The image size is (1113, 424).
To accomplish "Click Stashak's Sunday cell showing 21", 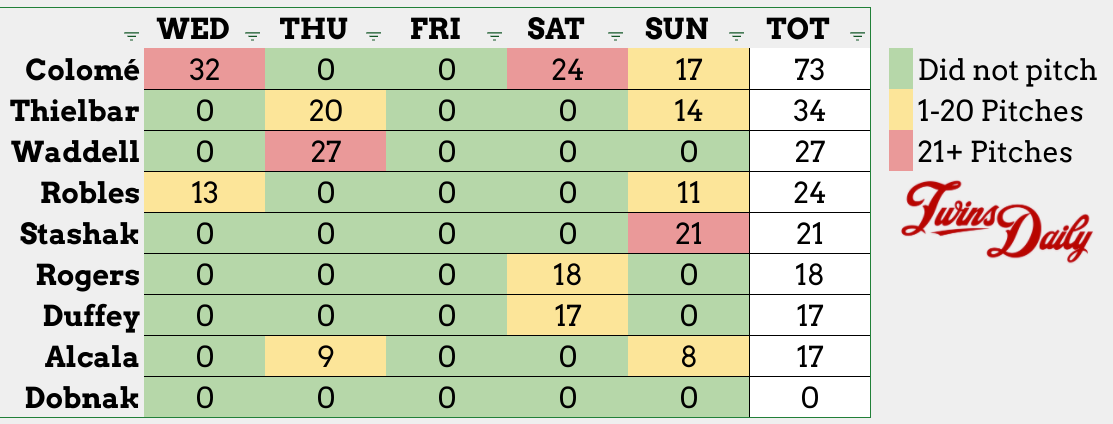I will coord(689,234).
